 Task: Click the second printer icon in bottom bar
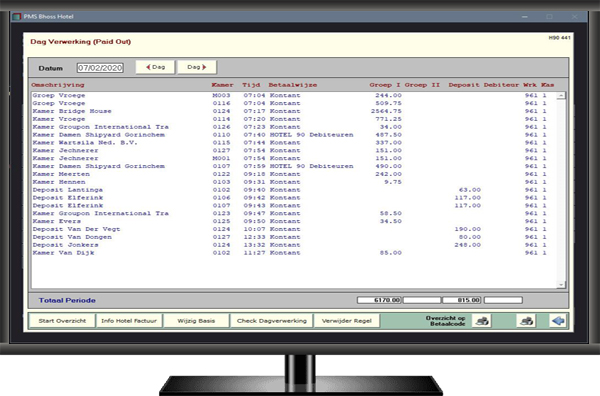coord(527,321)
